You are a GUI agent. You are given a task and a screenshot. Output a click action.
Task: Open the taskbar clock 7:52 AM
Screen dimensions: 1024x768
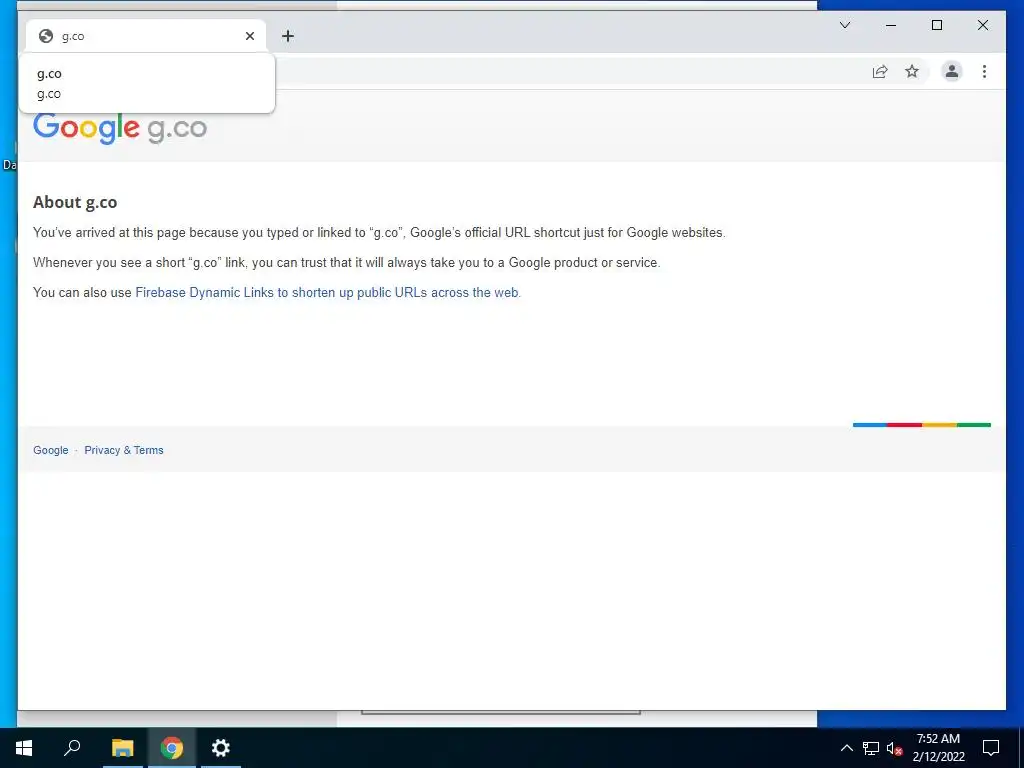tap(938, 748)
